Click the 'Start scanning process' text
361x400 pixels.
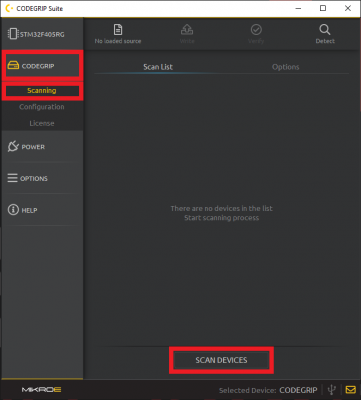pos(221,218)
